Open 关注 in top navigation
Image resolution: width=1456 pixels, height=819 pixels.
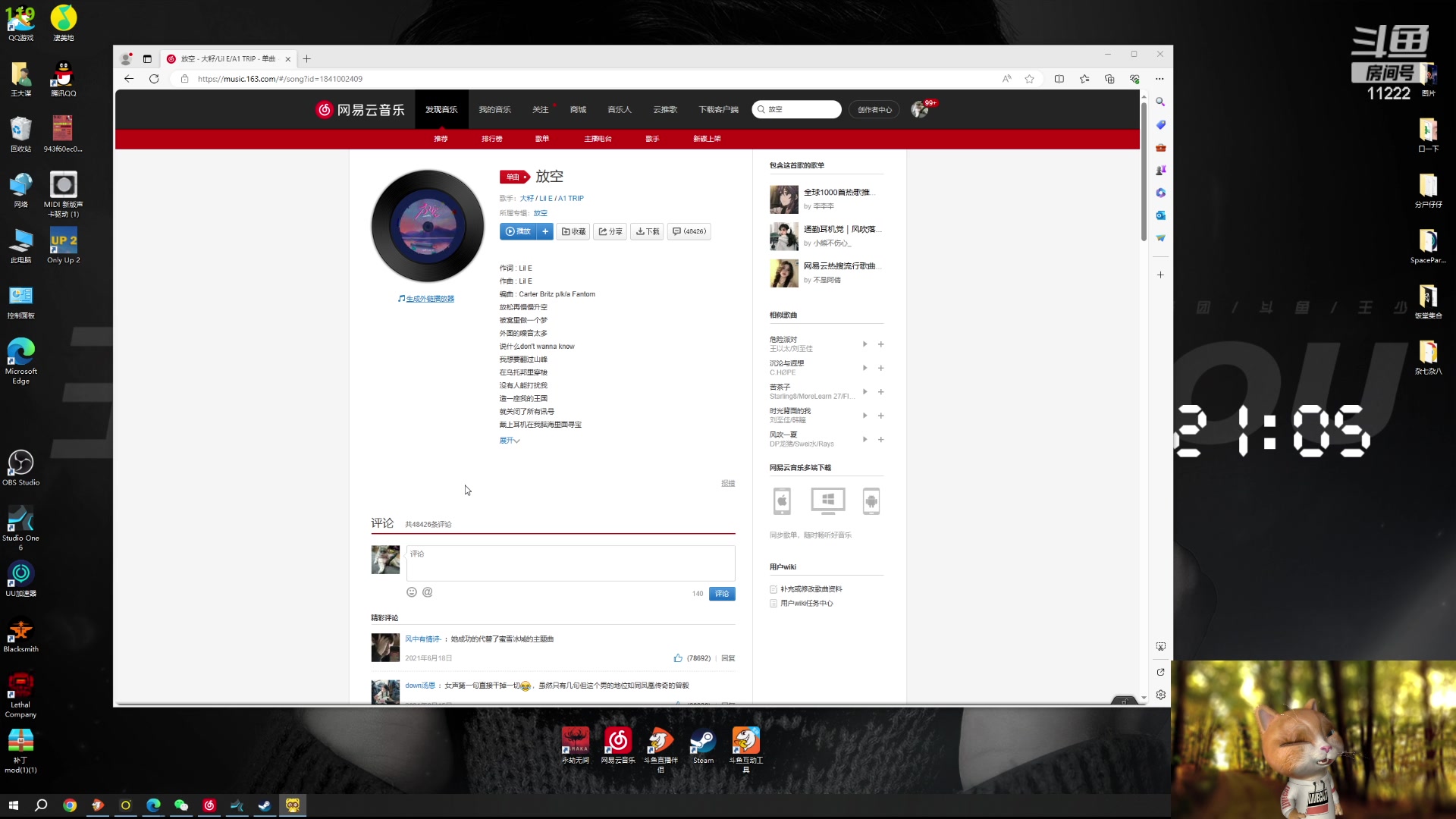click(540, 110)
